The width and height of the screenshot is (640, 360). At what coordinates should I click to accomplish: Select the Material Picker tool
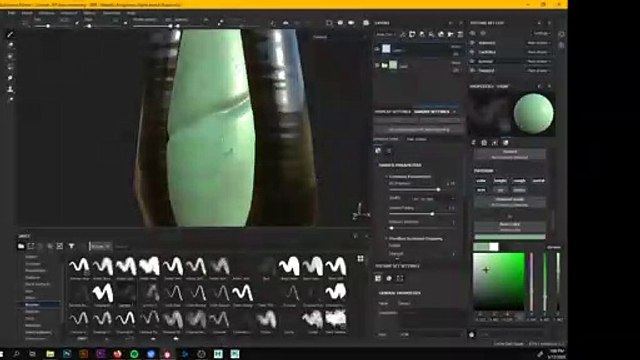tap(10, 99)
